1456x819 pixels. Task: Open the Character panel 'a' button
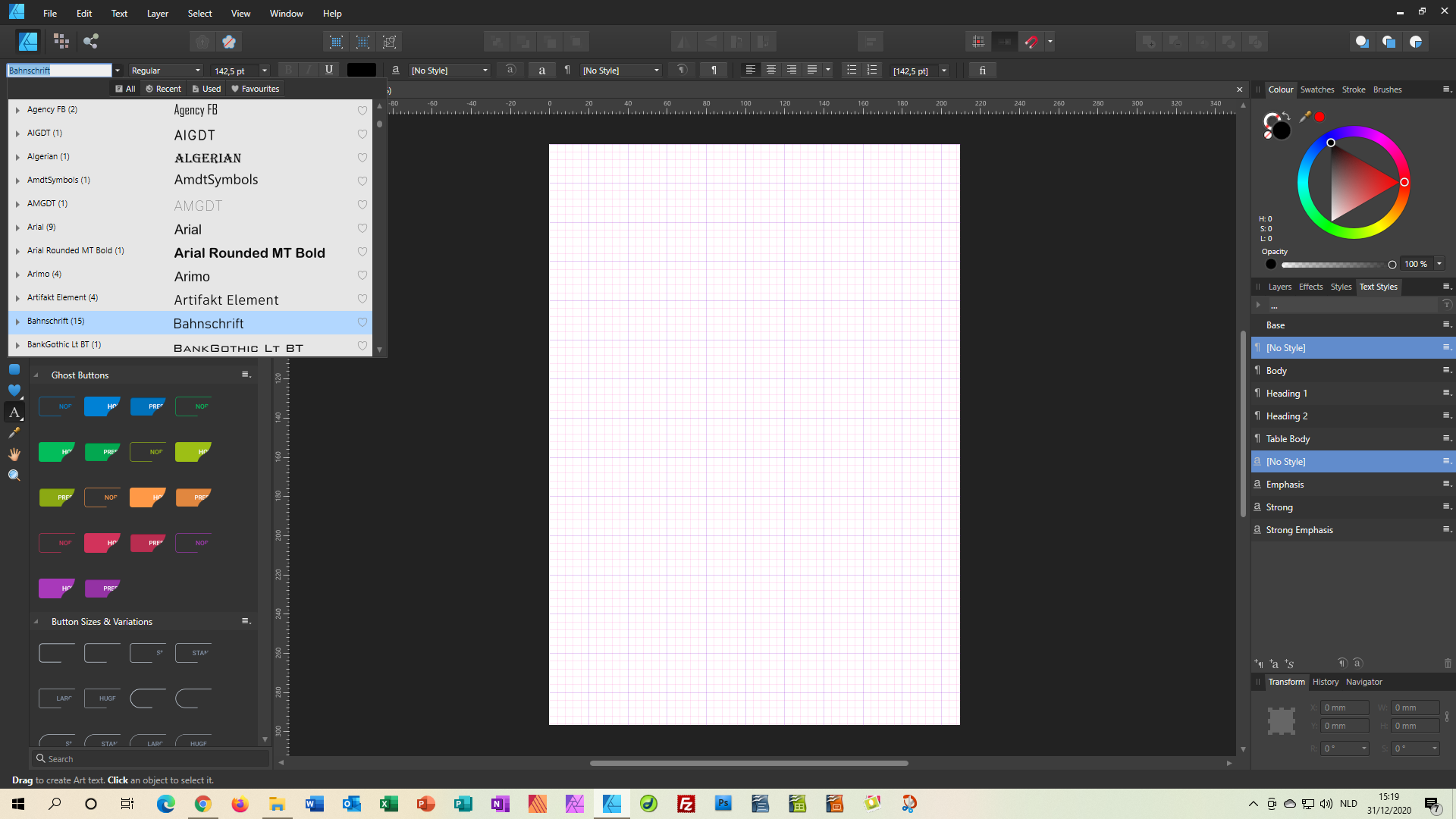pos(541,70)
